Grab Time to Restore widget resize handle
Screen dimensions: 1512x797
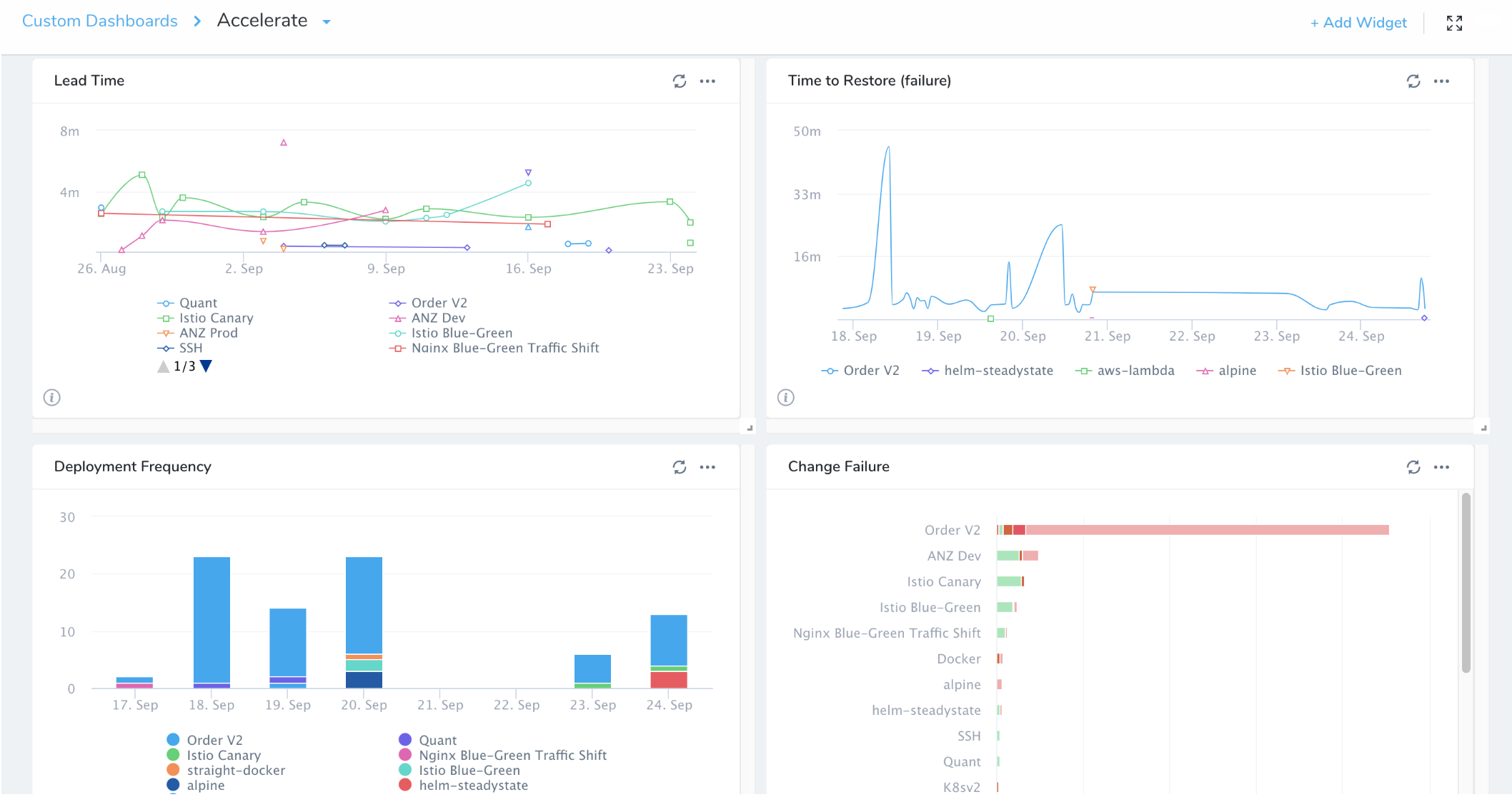pyautogui.click(x=1483, y=428)
